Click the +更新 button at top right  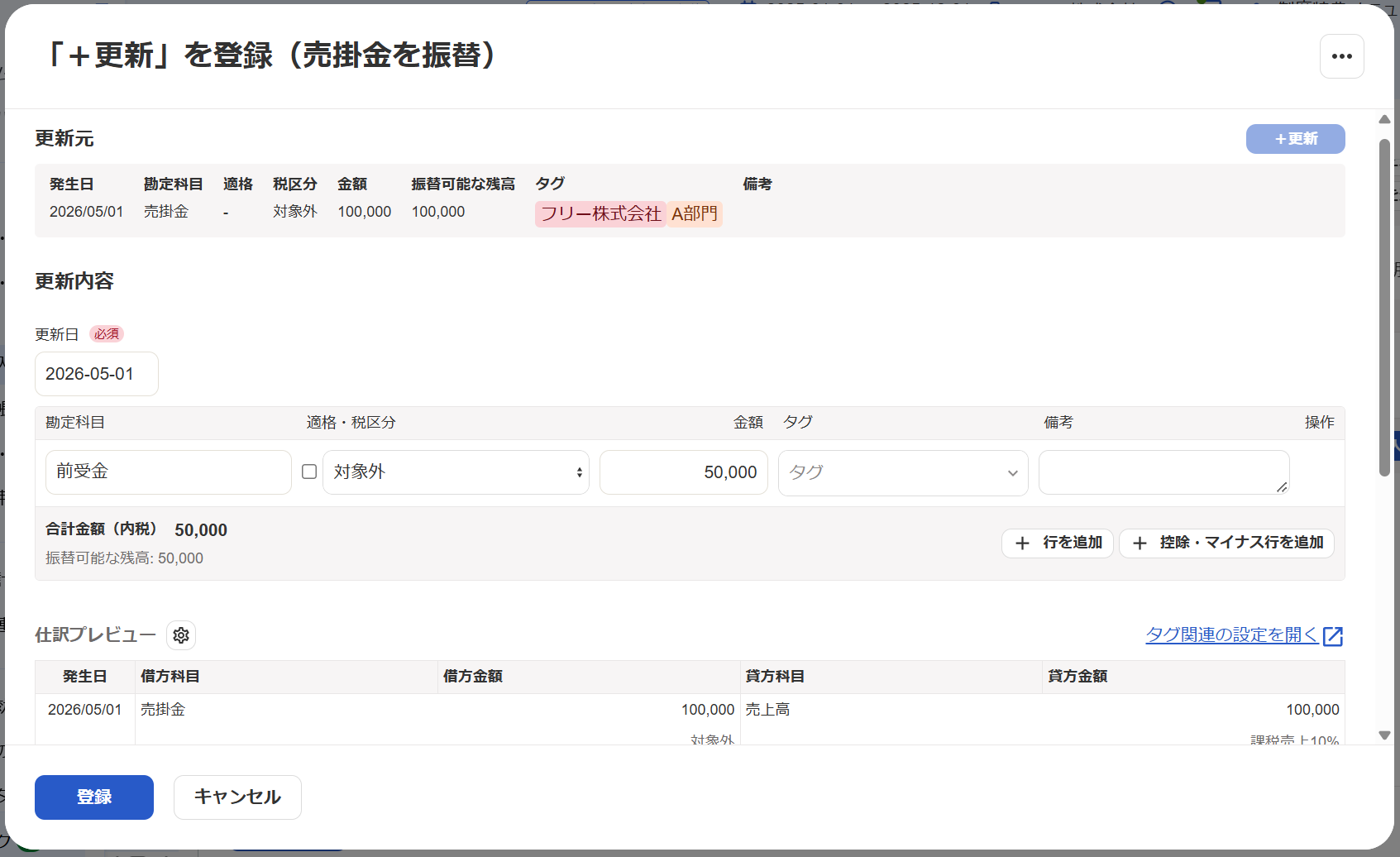1295,139
